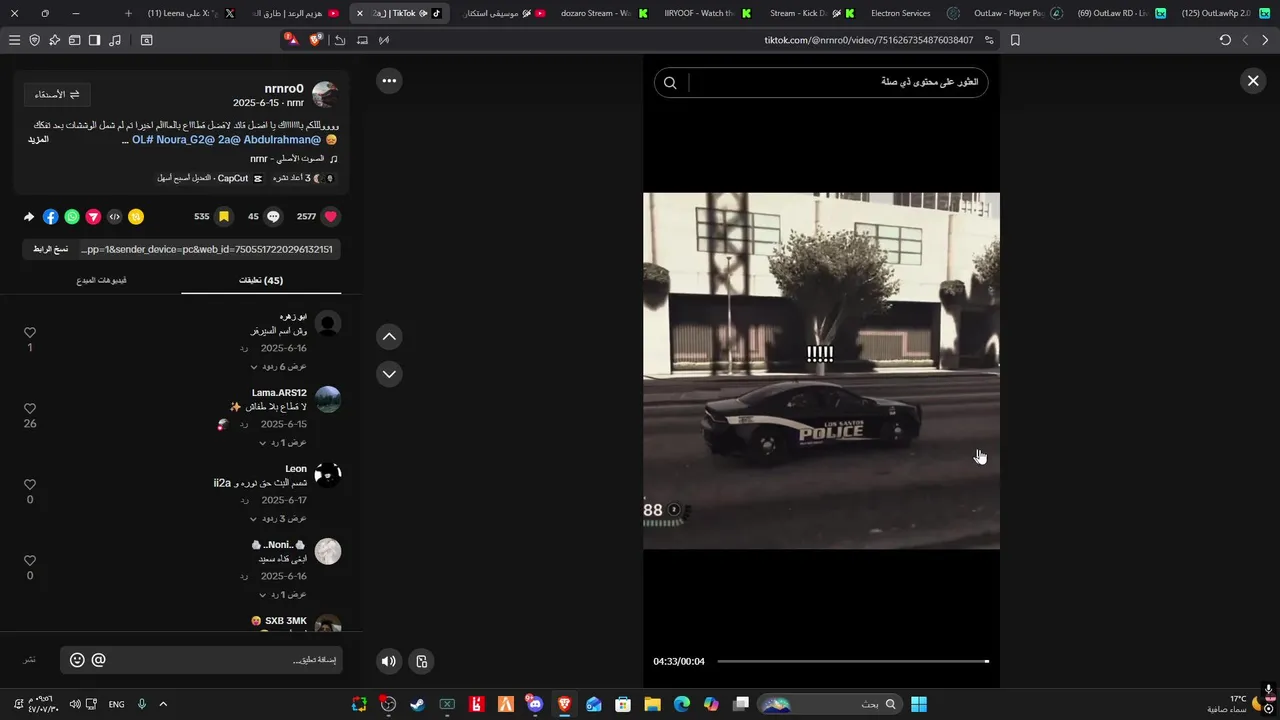Go to the previous video with the up arrow

point(389,337)
